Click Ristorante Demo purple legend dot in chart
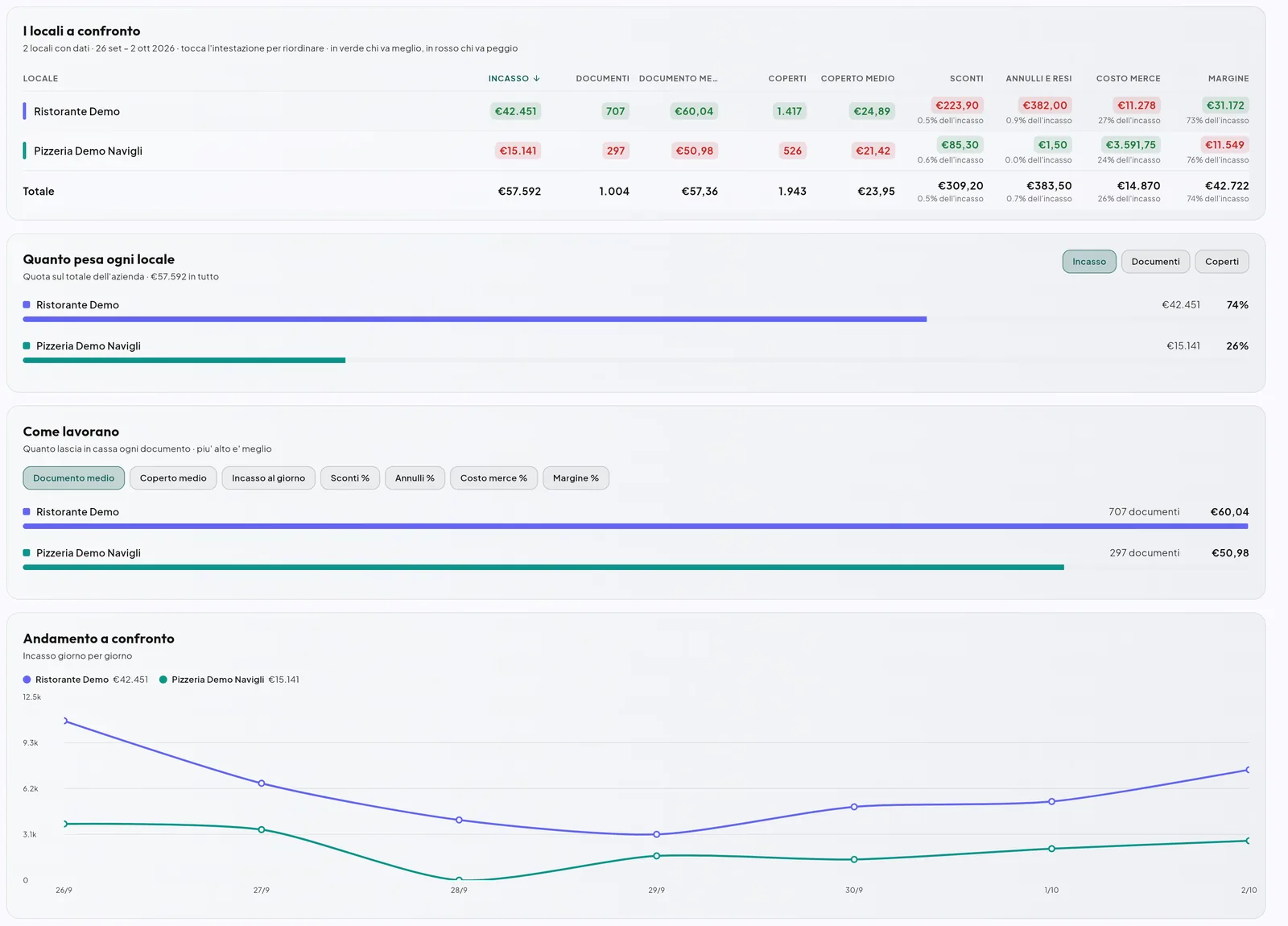Image resolution: width=1288 pixels, height=926 pixels. (x=27, y=680)
